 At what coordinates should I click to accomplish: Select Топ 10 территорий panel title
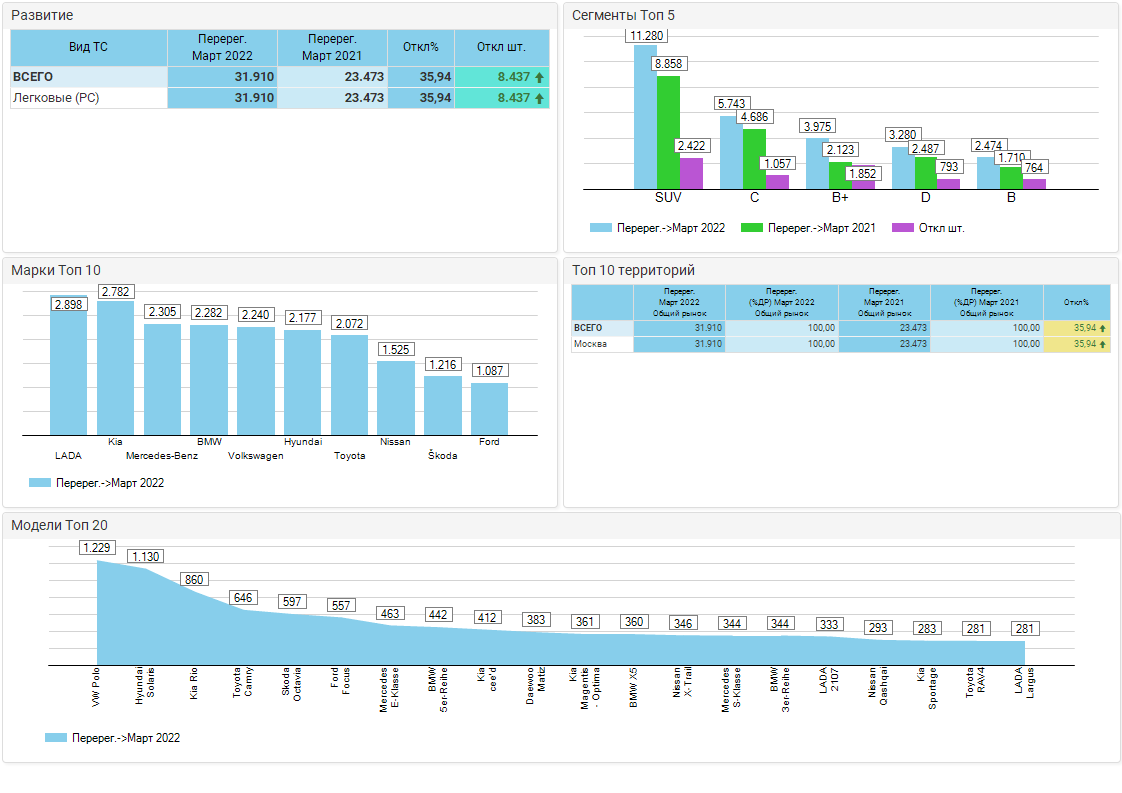tap(633, 270)
